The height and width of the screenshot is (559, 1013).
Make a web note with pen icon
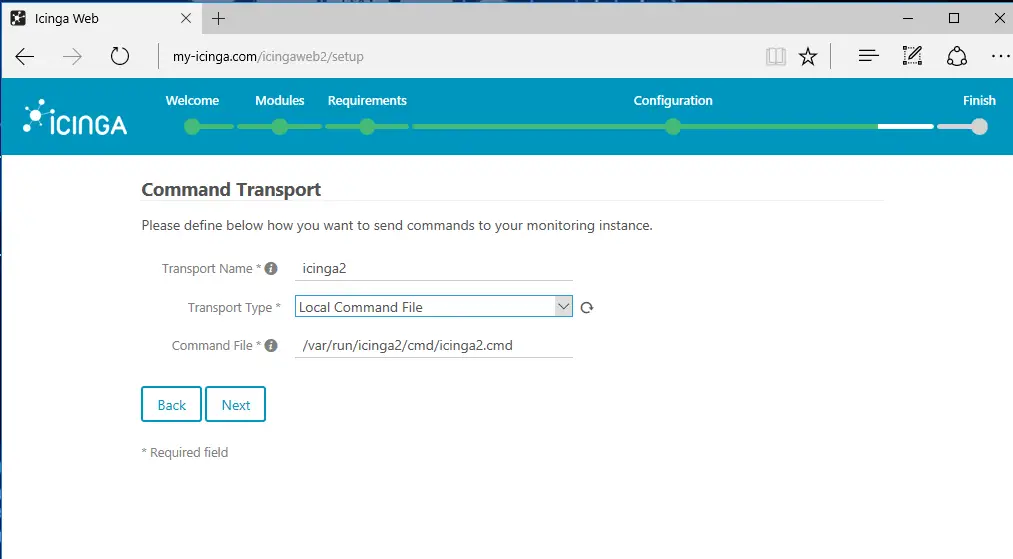912,56
